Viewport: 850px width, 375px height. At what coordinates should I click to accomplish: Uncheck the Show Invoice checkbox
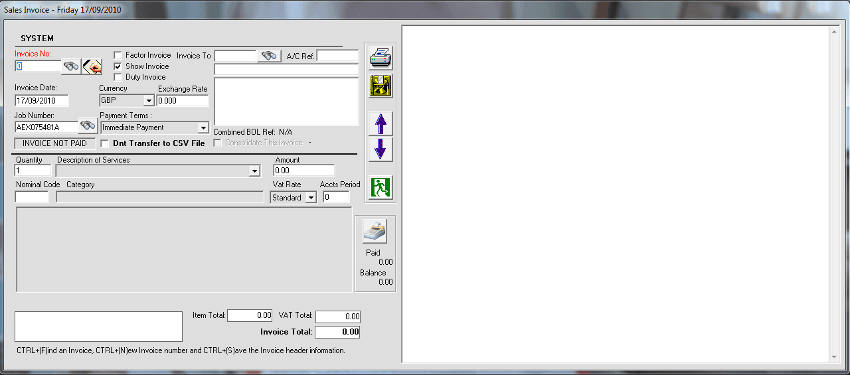pyautogui.click(x=118, y=66)
